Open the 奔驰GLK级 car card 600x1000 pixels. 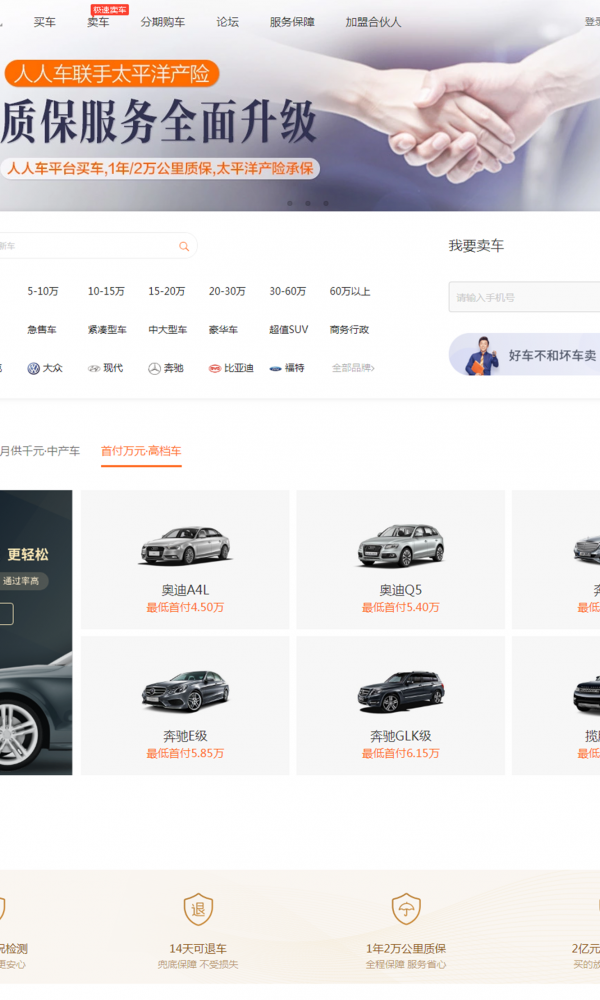400,705
